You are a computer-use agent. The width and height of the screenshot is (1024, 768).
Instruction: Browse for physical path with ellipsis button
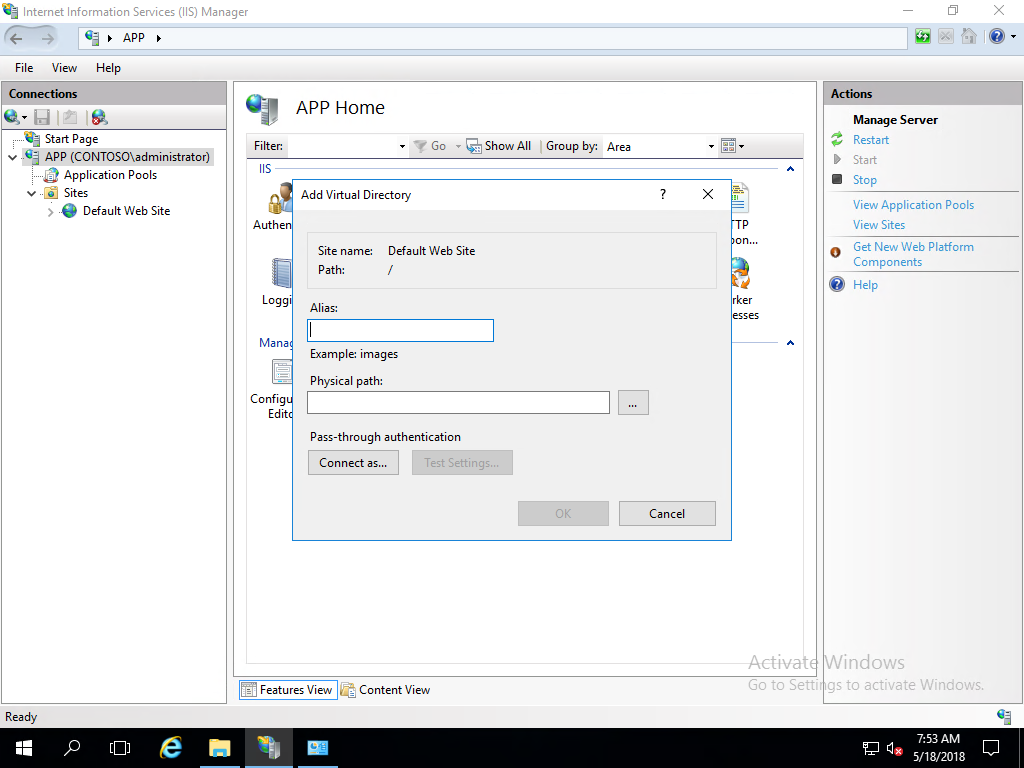pos(633,402)
